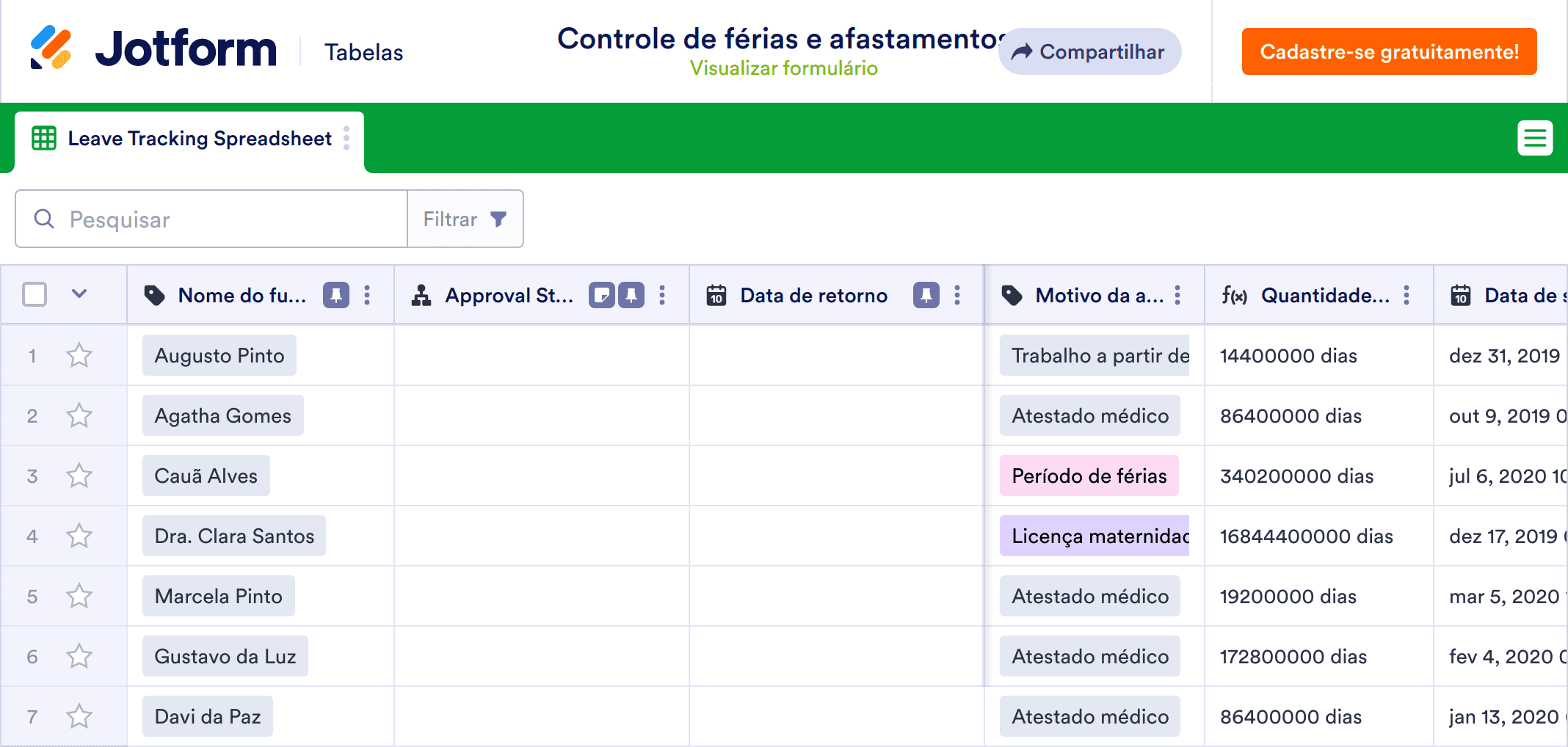Click the Jotform logo
The width and height of the screenshot is (1568, 747).
[153, 48]
